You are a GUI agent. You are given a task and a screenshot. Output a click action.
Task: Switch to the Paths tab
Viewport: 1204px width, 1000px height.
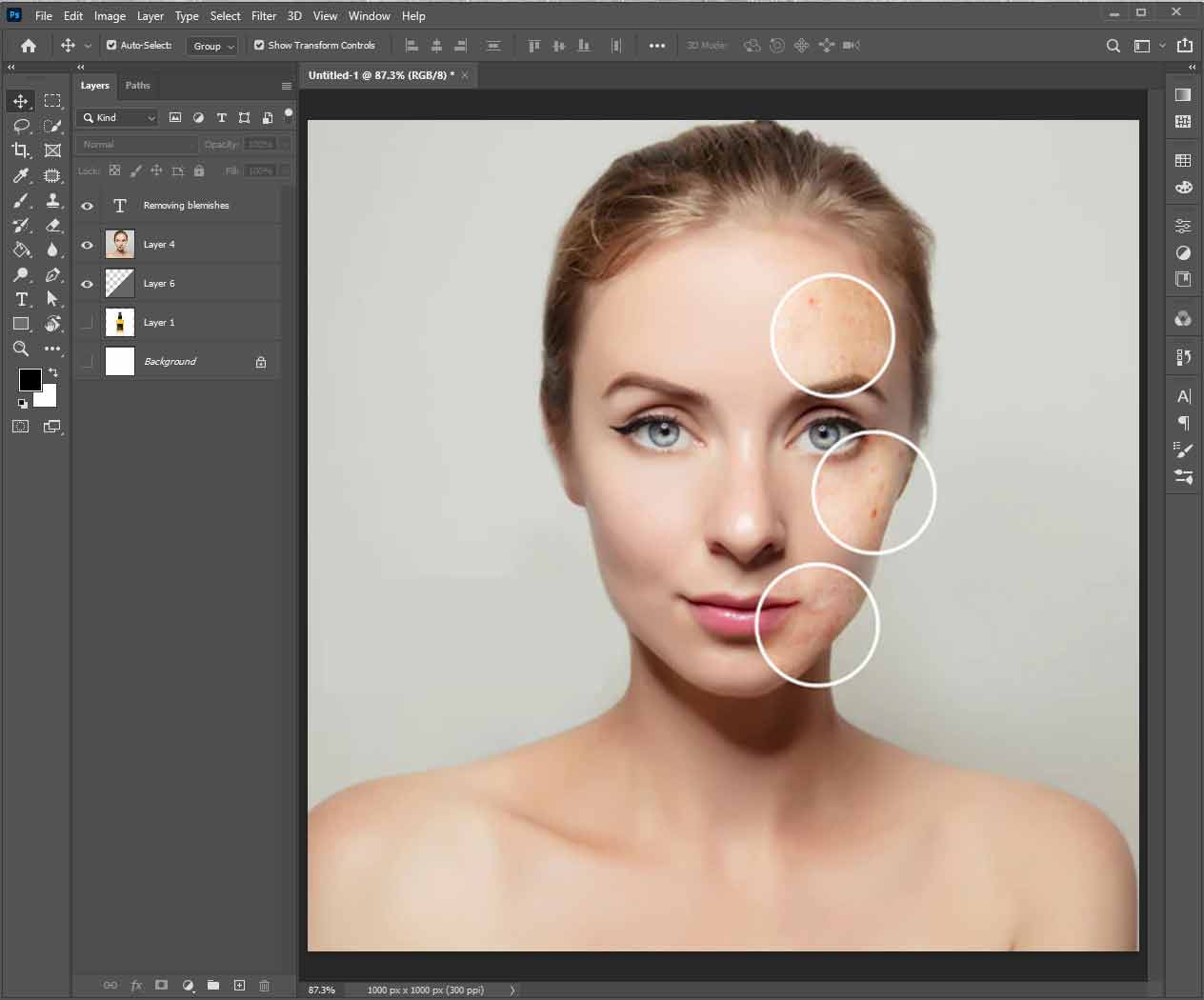pos(137,85)
